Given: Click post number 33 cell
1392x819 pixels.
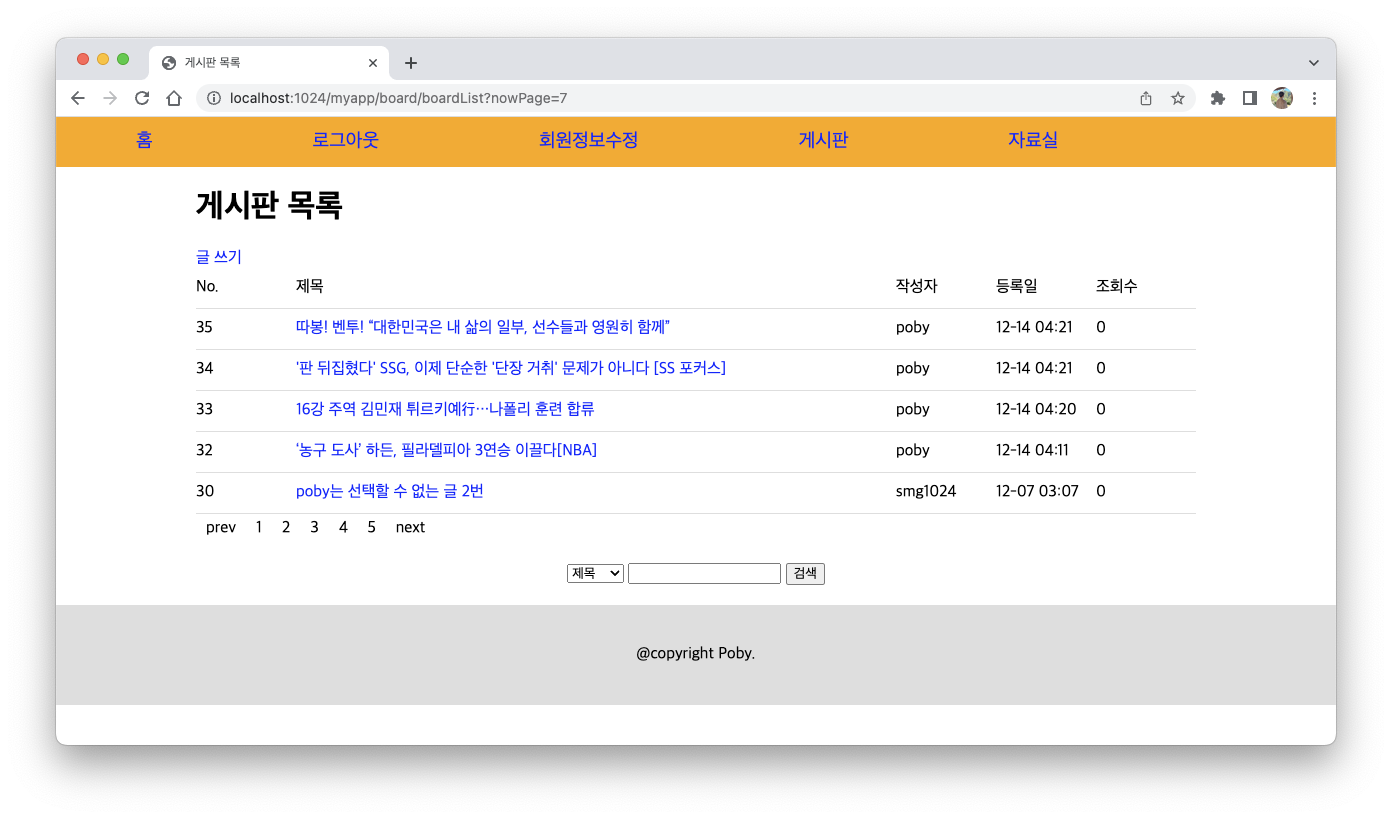Looking at the screenshot, I should tap(205, 409).
